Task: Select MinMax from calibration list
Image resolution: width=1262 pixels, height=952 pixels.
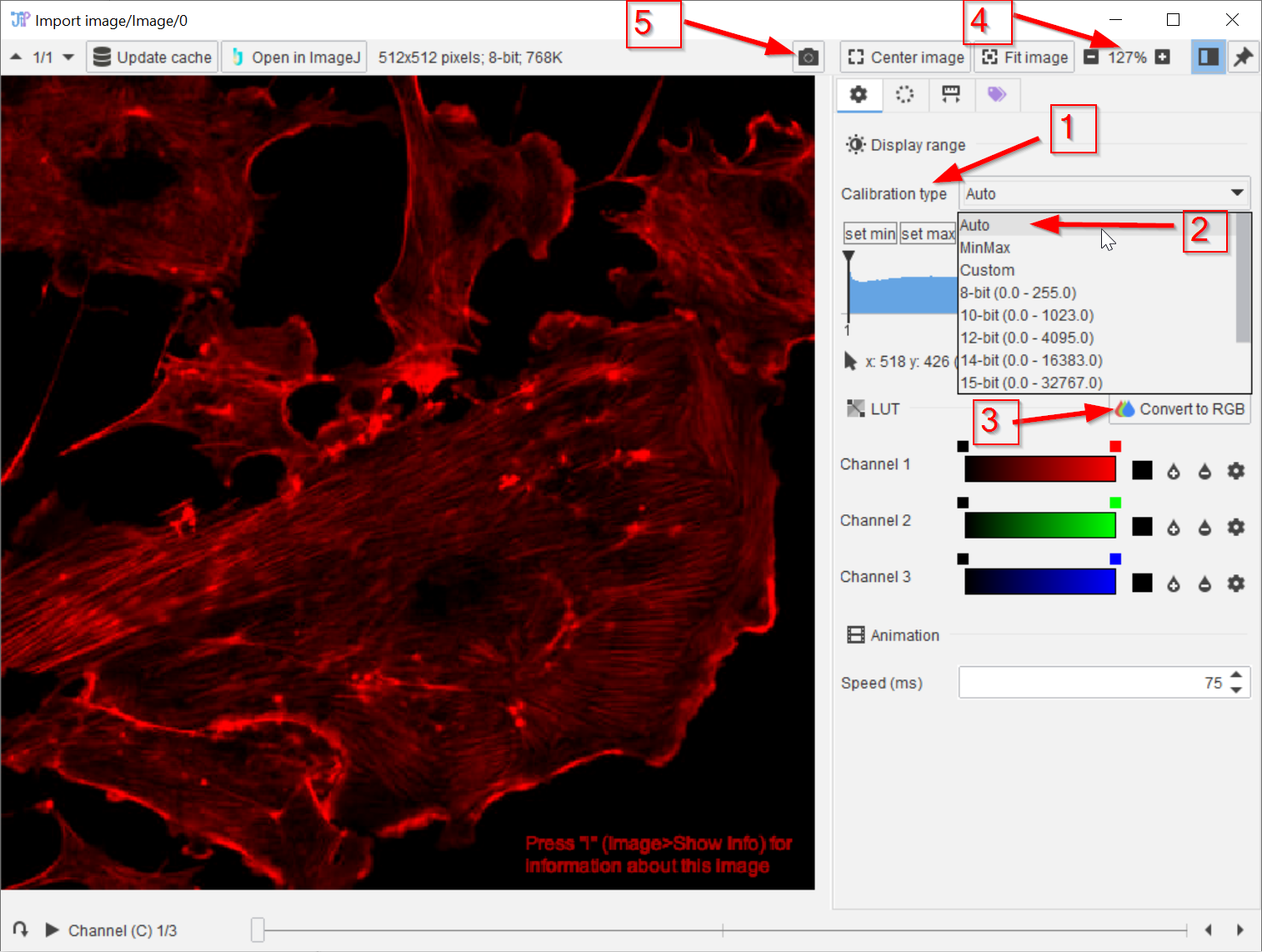Action: [985, 248]
